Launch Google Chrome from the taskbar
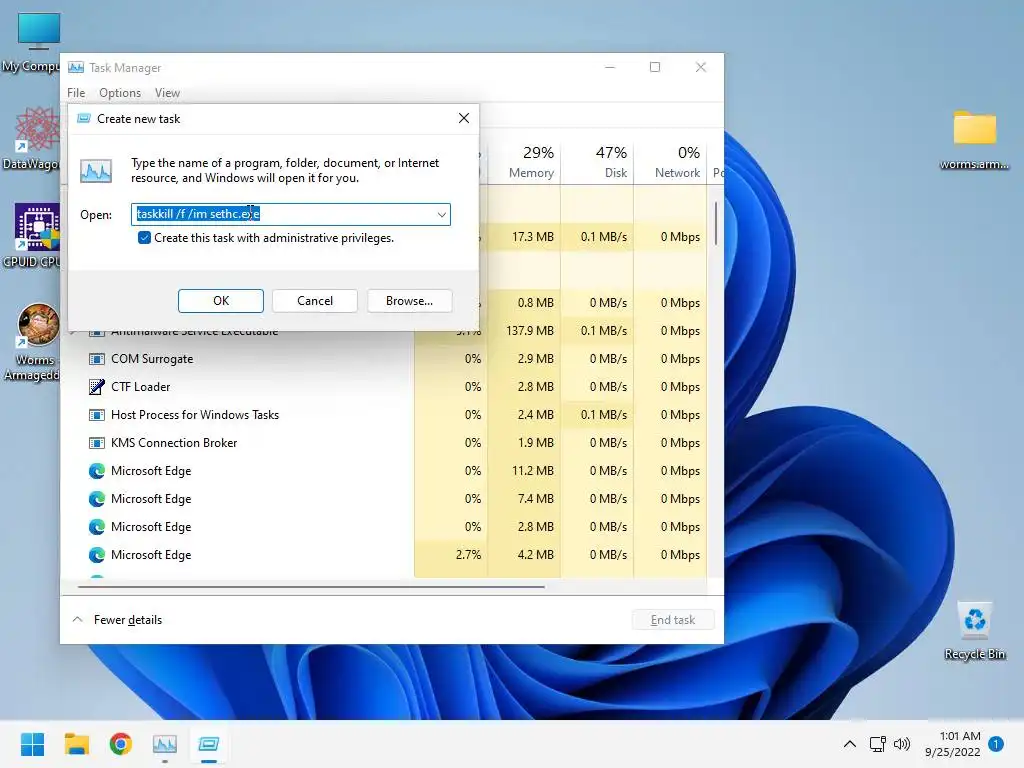The width and height of the screenshot is (1024, 768). point(121,744)
